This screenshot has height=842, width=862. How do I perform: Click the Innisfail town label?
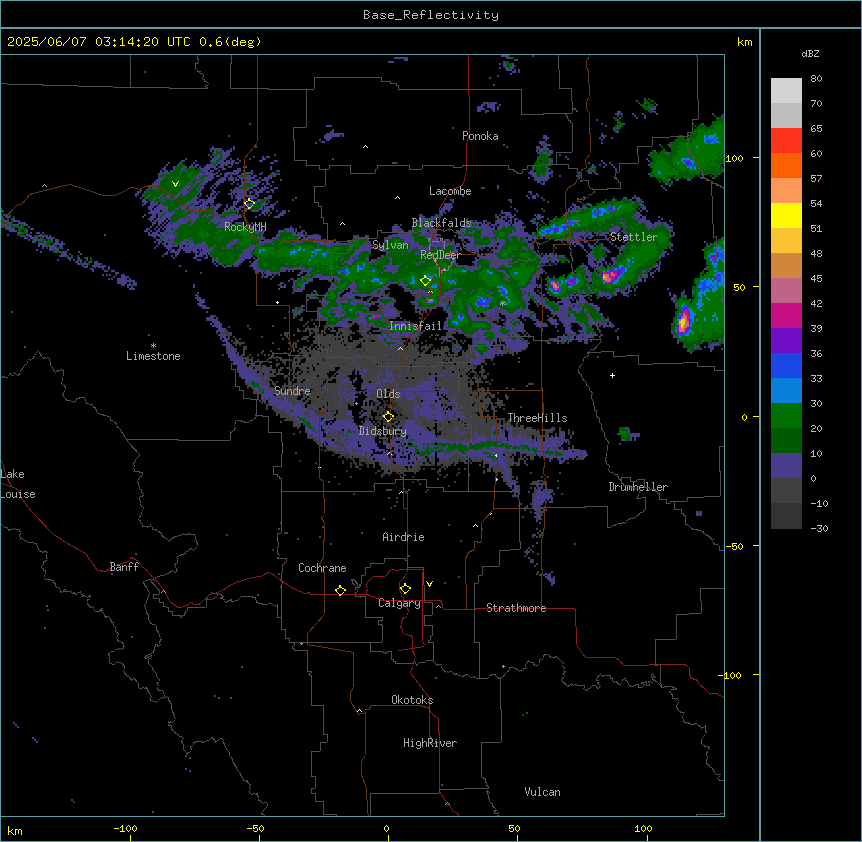coord(415,326)
